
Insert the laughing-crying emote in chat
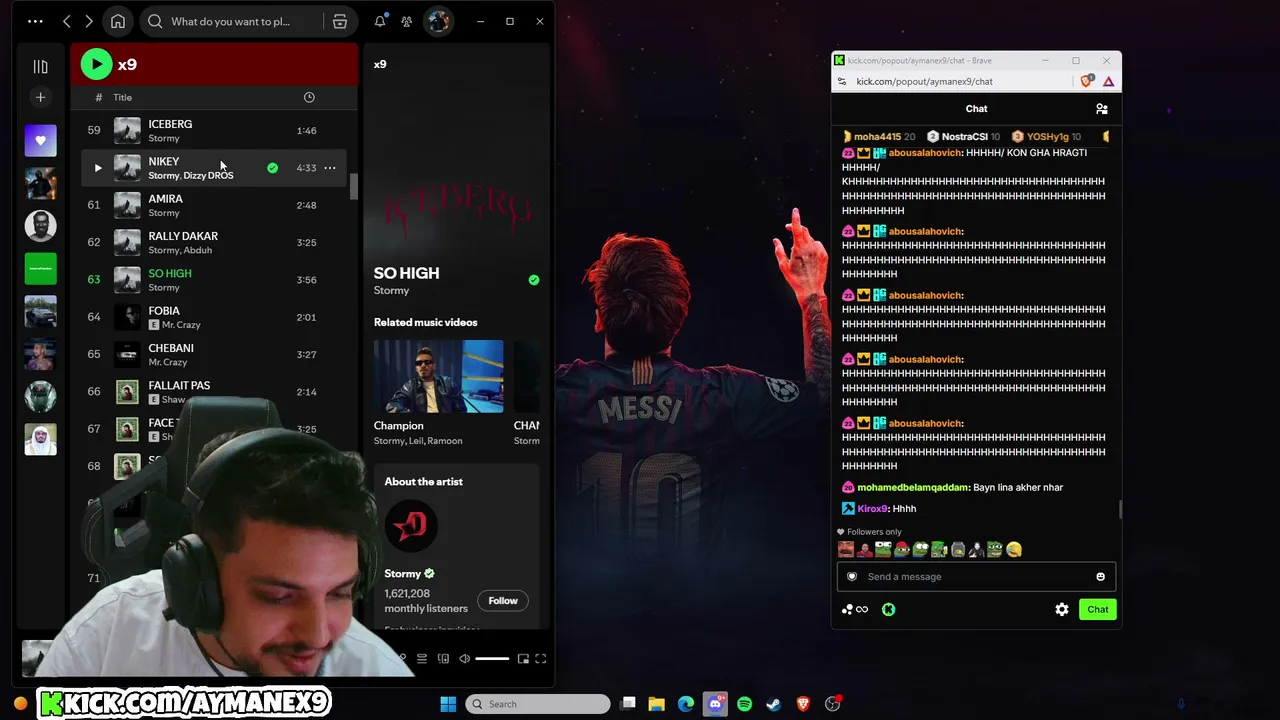coord(1014,550)
